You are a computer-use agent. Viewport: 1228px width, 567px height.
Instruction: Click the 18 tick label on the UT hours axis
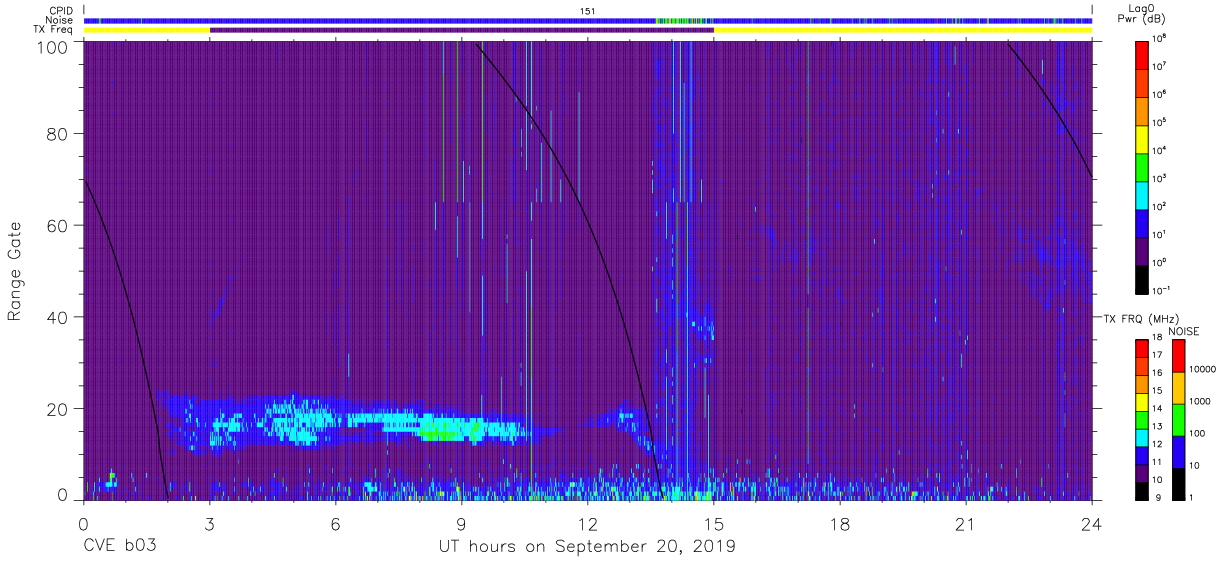point(840,523)
